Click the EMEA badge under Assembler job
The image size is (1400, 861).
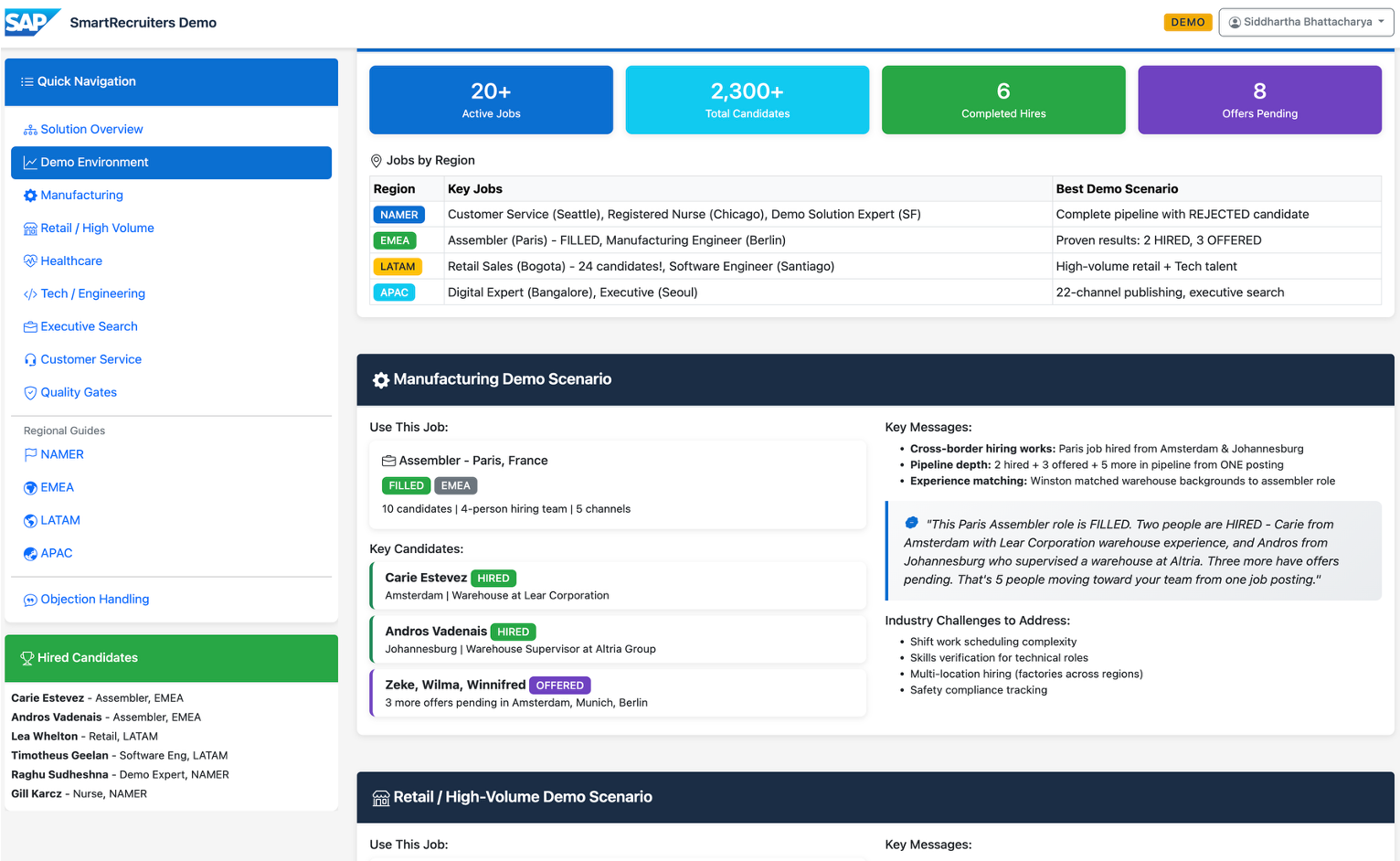point(455,486)
